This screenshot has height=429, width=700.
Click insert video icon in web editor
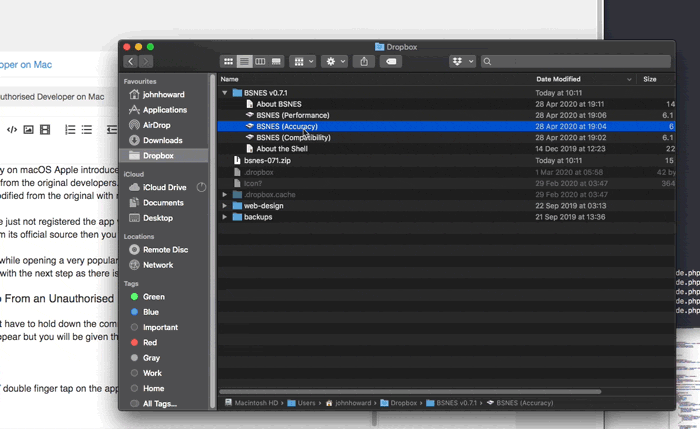click(45, 130)
